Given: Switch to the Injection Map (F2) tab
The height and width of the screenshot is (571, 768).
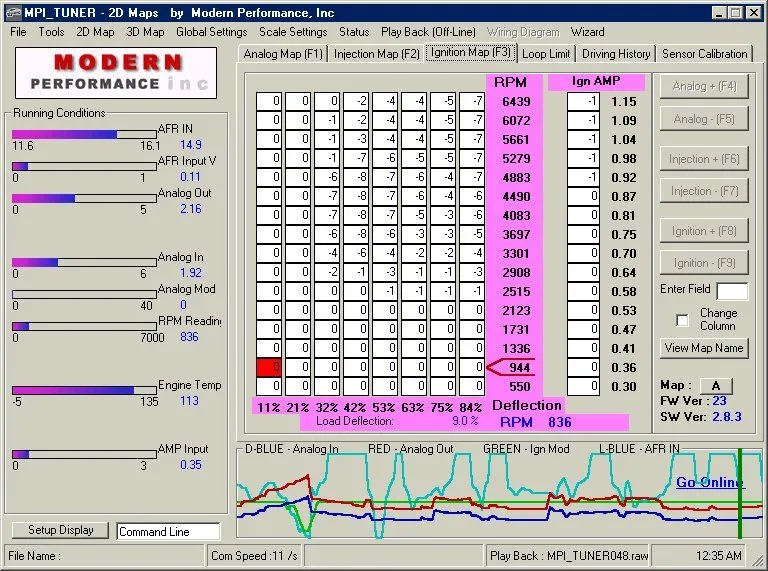Looking at the screenshot, I should pyautogui.click(x=376, y=54).
